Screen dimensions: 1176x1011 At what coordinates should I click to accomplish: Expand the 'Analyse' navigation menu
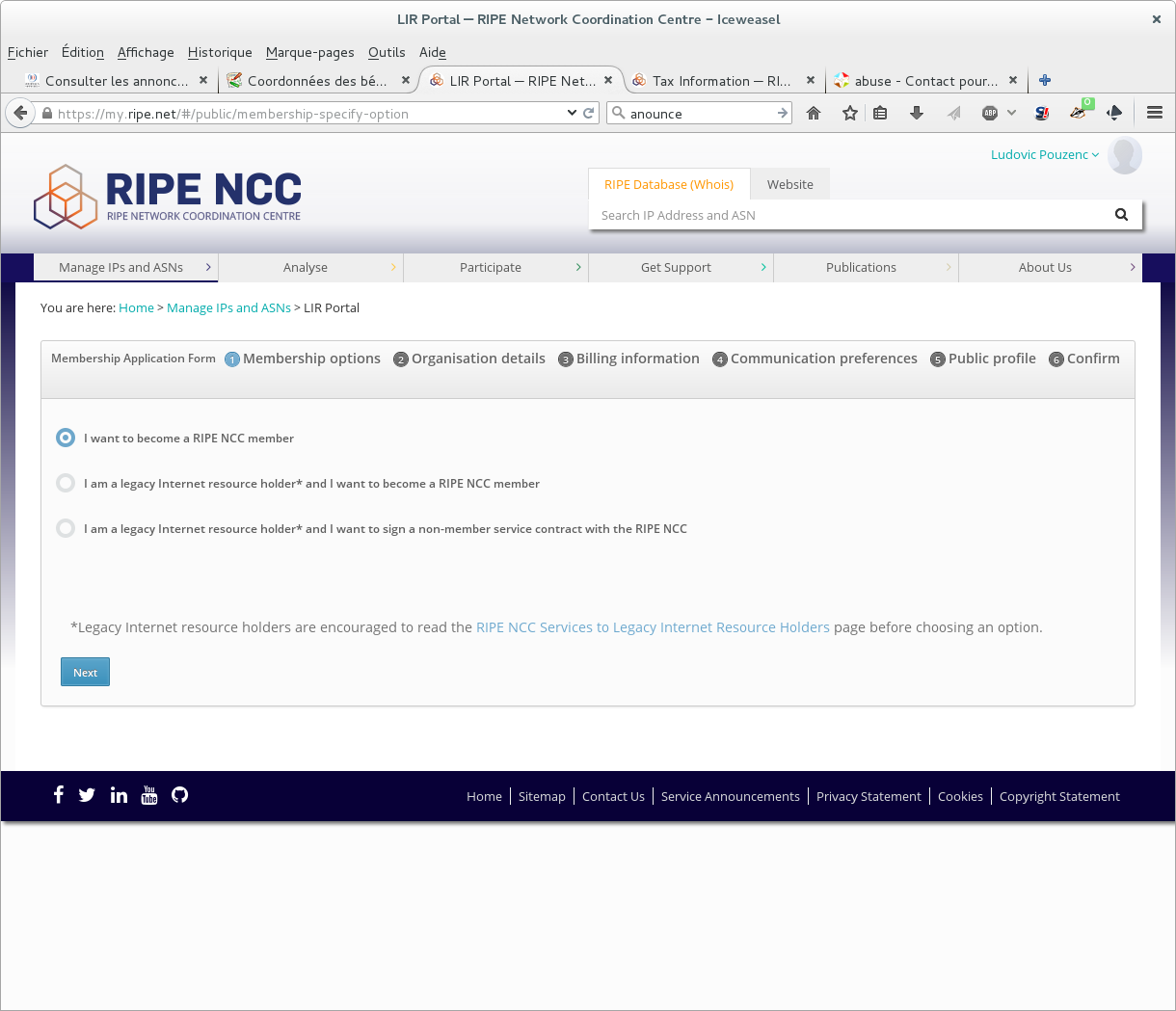pyautogui.click(x=311, y=268)
